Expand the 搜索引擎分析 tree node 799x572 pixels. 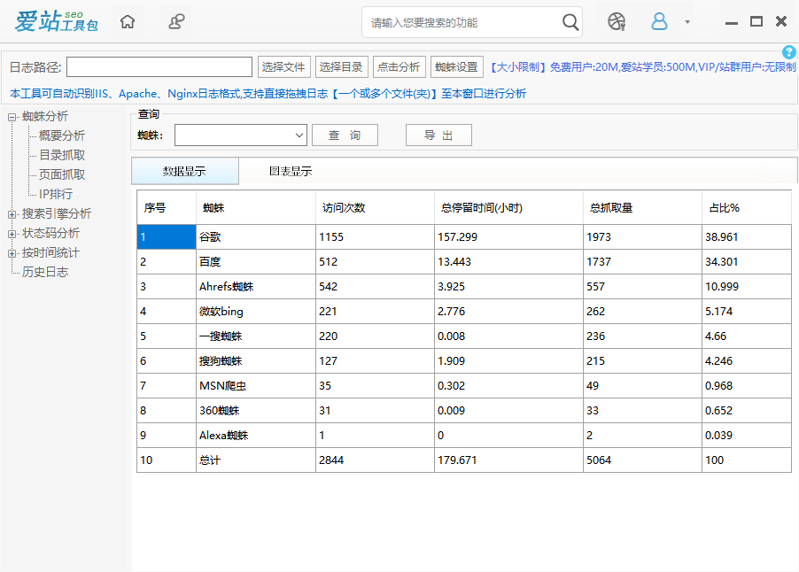tap(12, 214)
